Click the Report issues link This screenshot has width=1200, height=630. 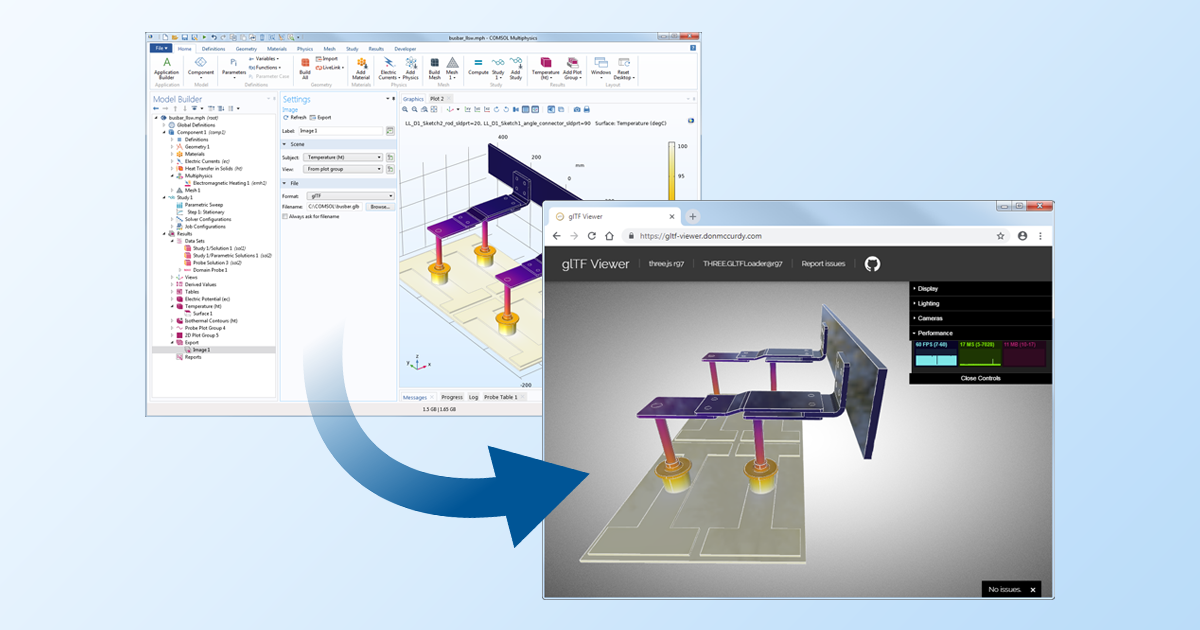pyautogui.click(x=823, y=264)
